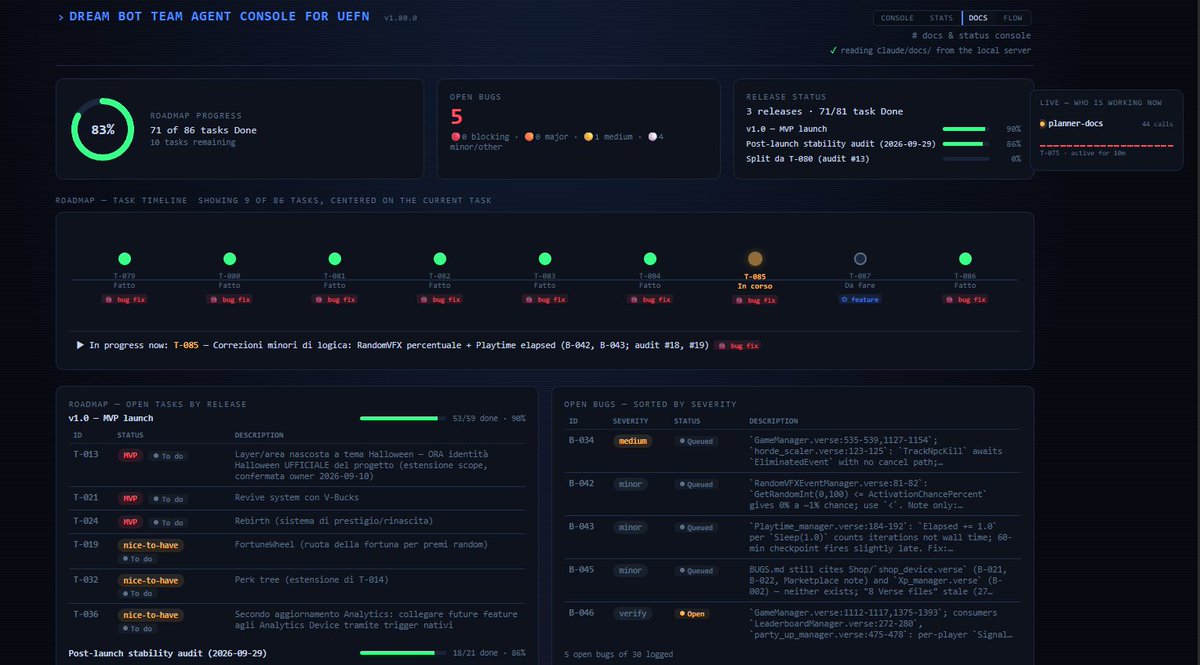Click the minor severity badge on B-045
The image size is (1200, 665).
coord(630,570)
